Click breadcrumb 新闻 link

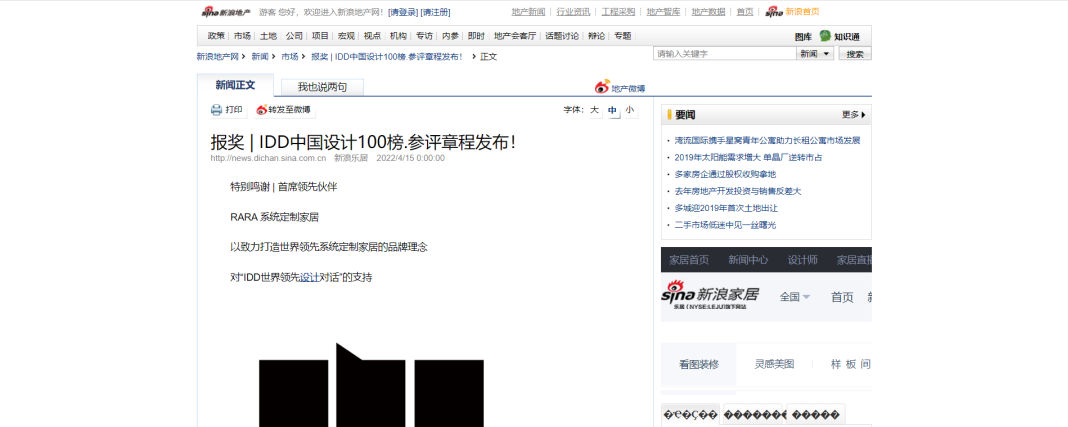[260, 57]
